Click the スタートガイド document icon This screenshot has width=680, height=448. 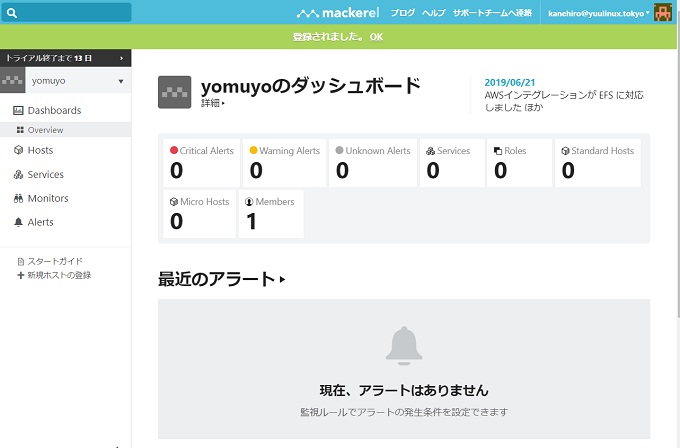point(20,262)
